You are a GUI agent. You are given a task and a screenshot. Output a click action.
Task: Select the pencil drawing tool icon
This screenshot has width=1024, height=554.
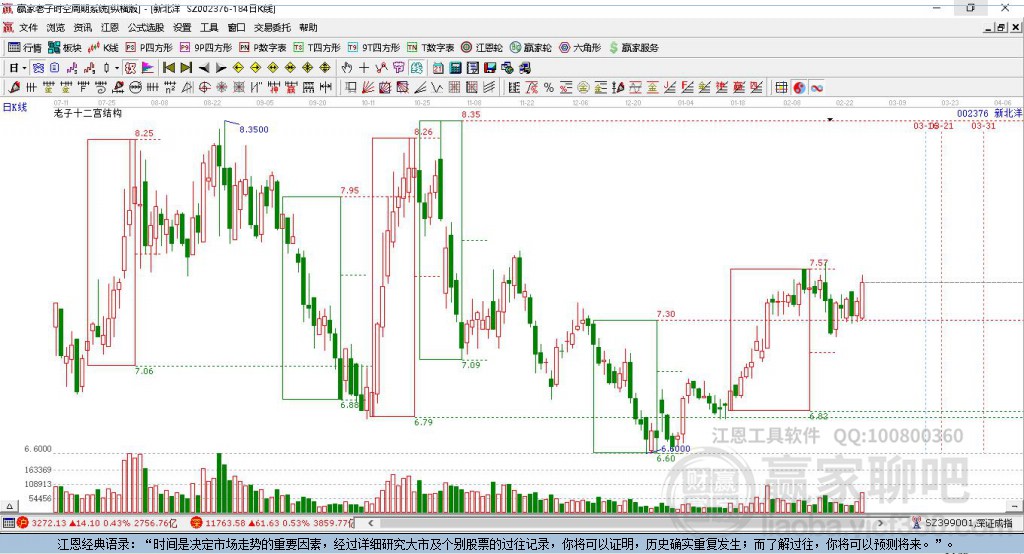tap(14, 88)
